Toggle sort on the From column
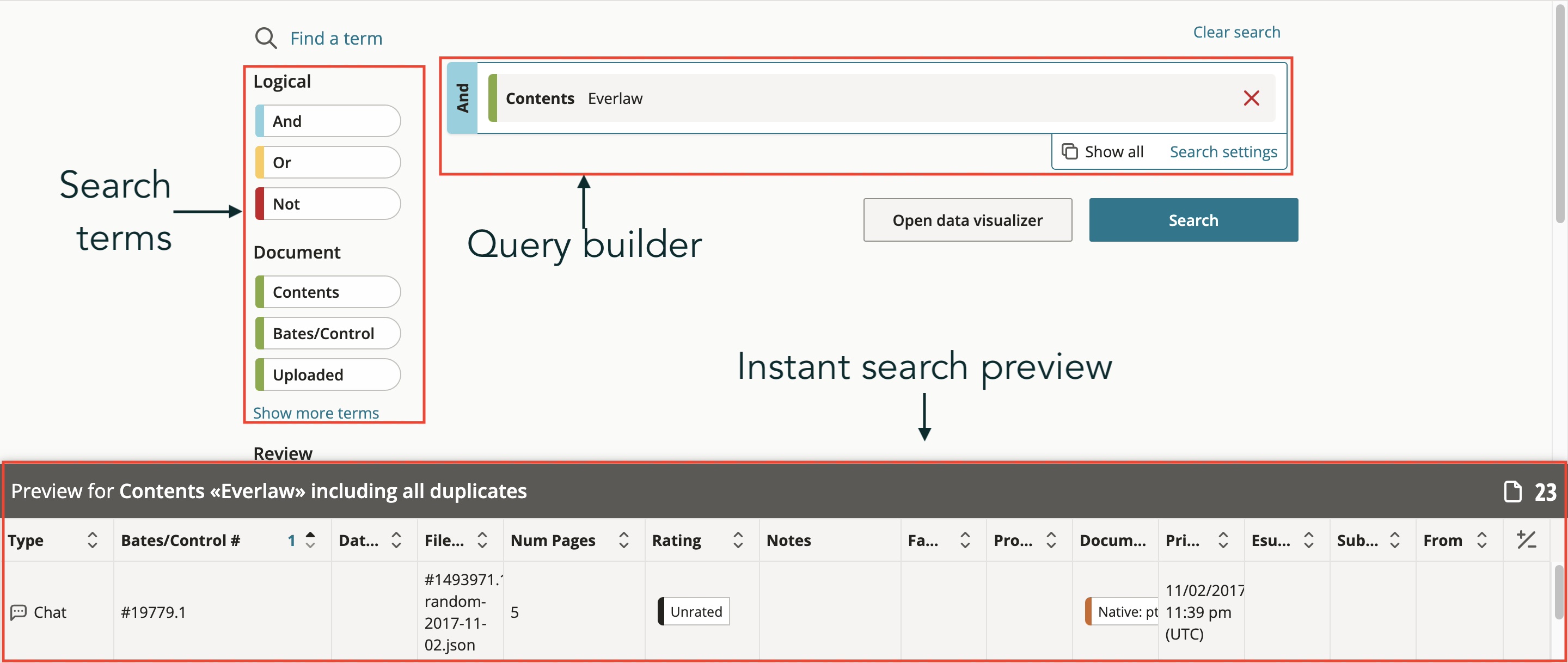Screen dimensions: 1568x663 click(x=1481, y=539)
